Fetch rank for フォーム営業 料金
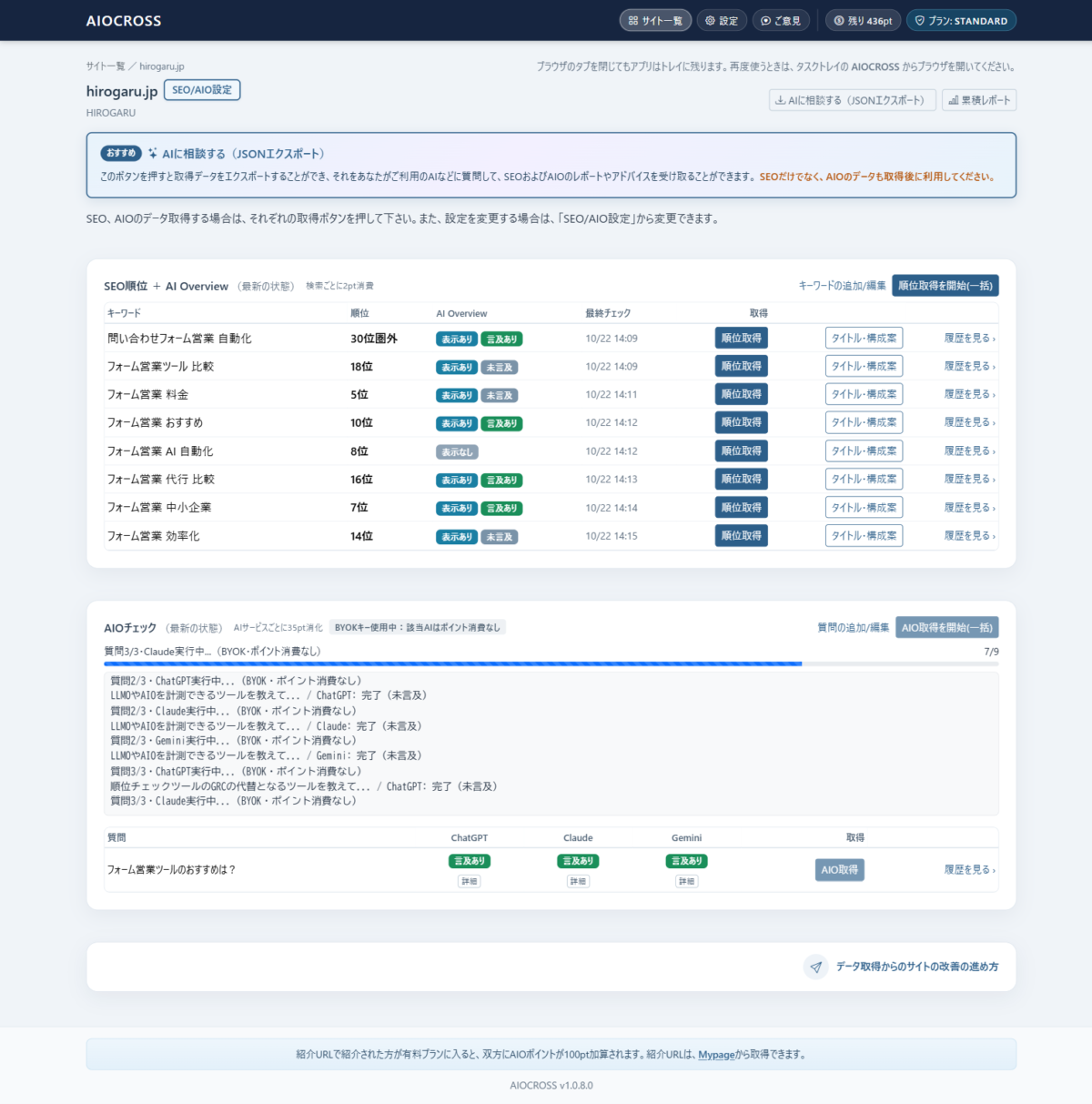Image resolution: width=1092 pixels, height=1104 pixels. click(742, 395)
